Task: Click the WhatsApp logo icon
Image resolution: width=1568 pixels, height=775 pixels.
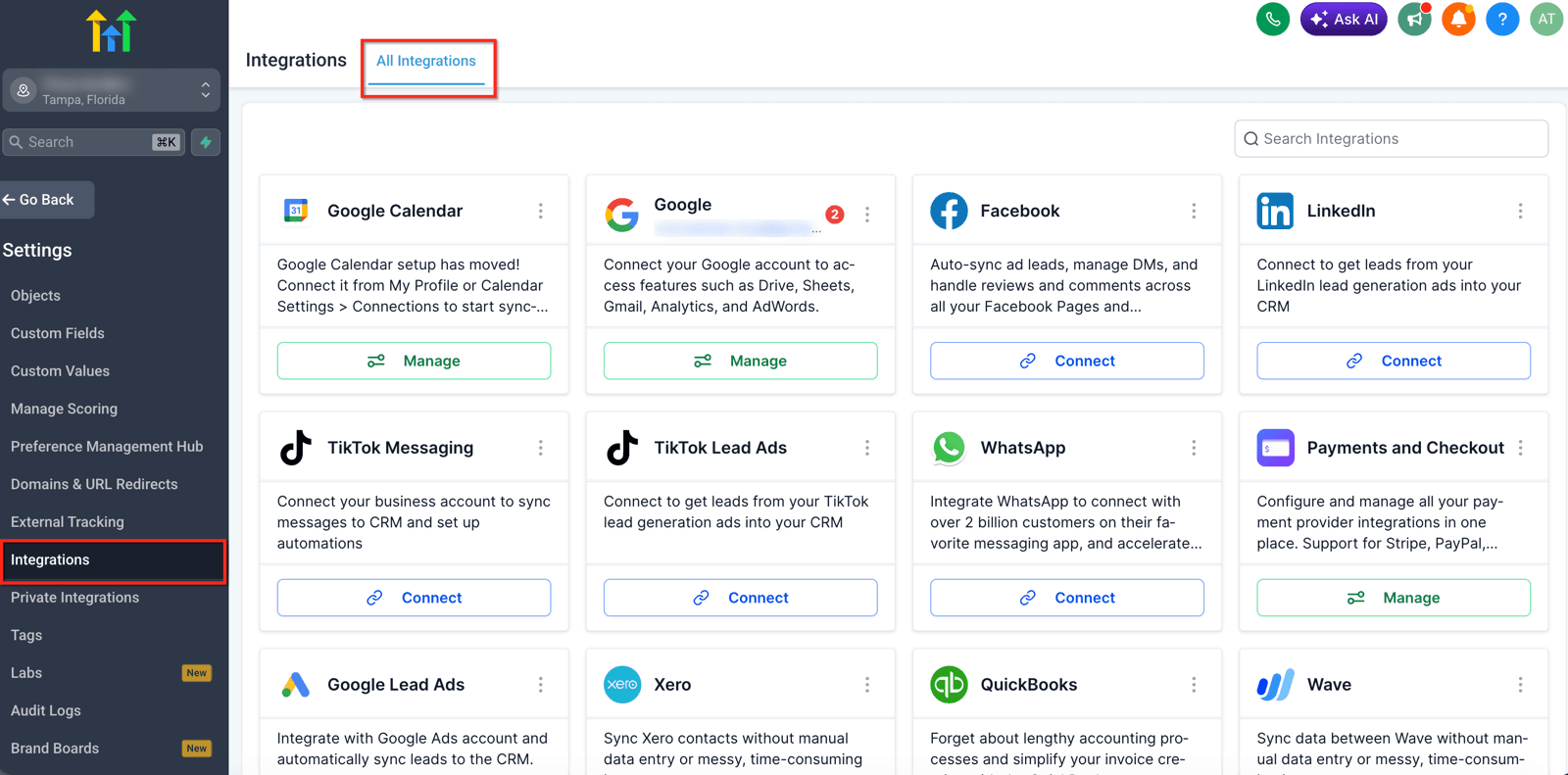Action: pos(949,448)
